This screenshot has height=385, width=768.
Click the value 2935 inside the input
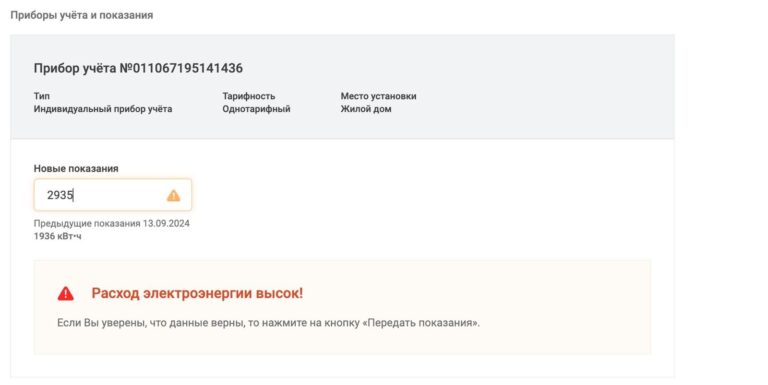point(60,195)
